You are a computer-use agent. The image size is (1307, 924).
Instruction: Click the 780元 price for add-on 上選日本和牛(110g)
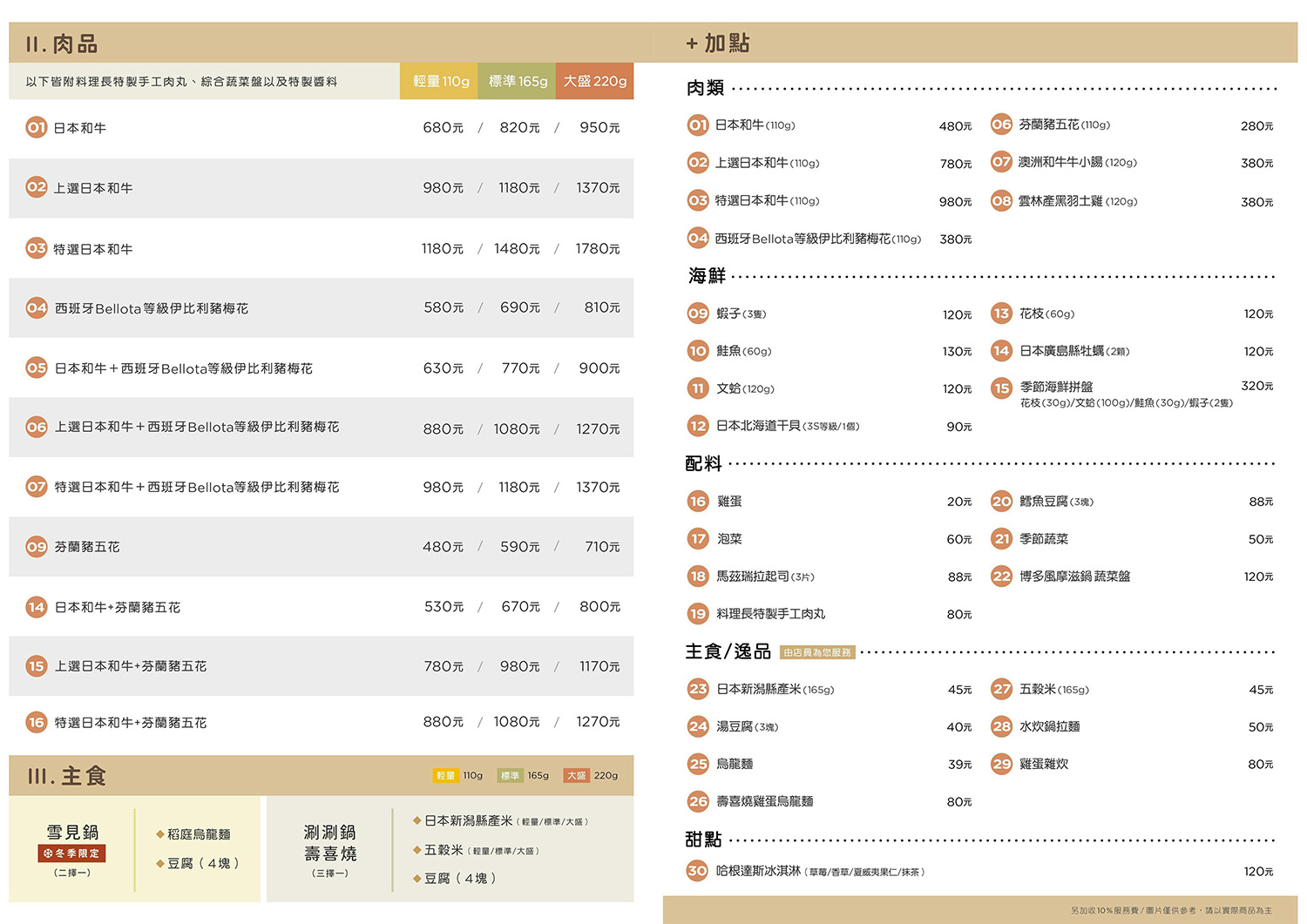tap(956, 164)
